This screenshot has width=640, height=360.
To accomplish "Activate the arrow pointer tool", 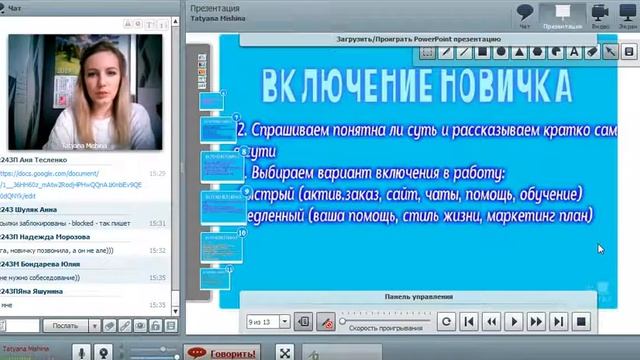I will click(611, 52).
